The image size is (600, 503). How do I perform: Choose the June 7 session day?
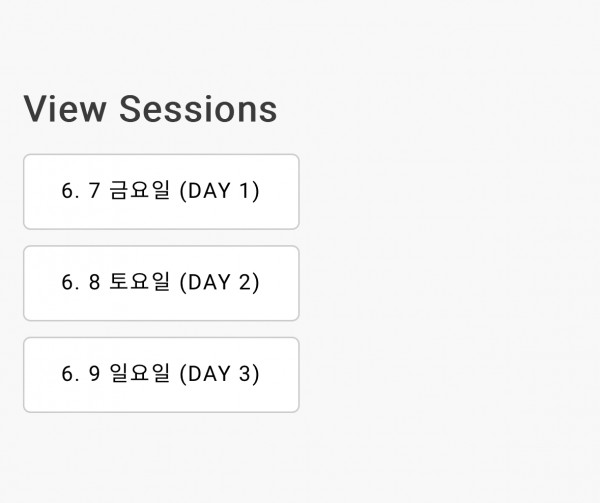pyautogui.click(x=161, y=192)
